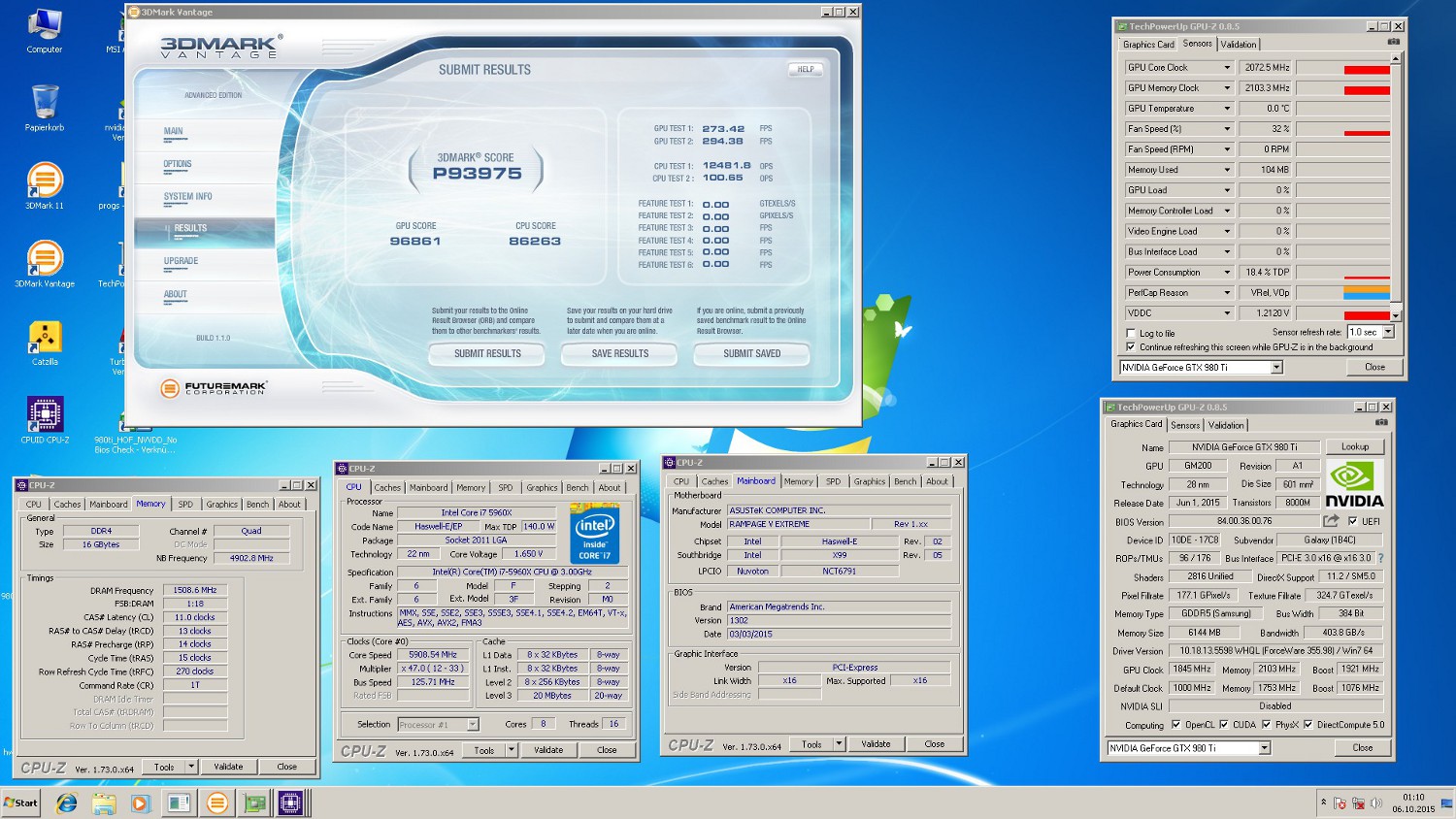This screenshot has width=1456, height=819.
Task: Expand the Tools dropdown arrow in CPU-Z Mainboard window
Action: (839, 744)
